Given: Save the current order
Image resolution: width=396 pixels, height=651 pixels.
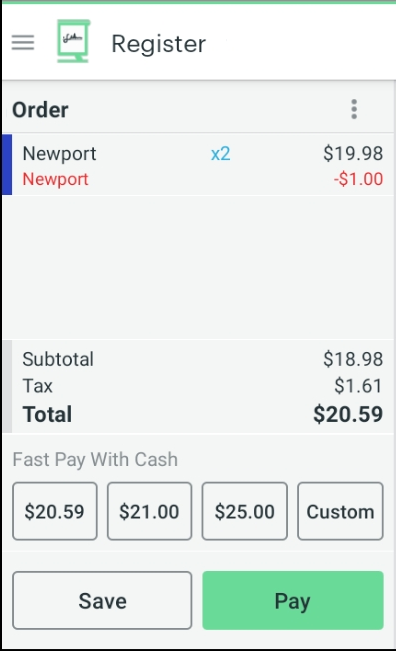Looking at the screenshot, I should [x=102, y=600].
